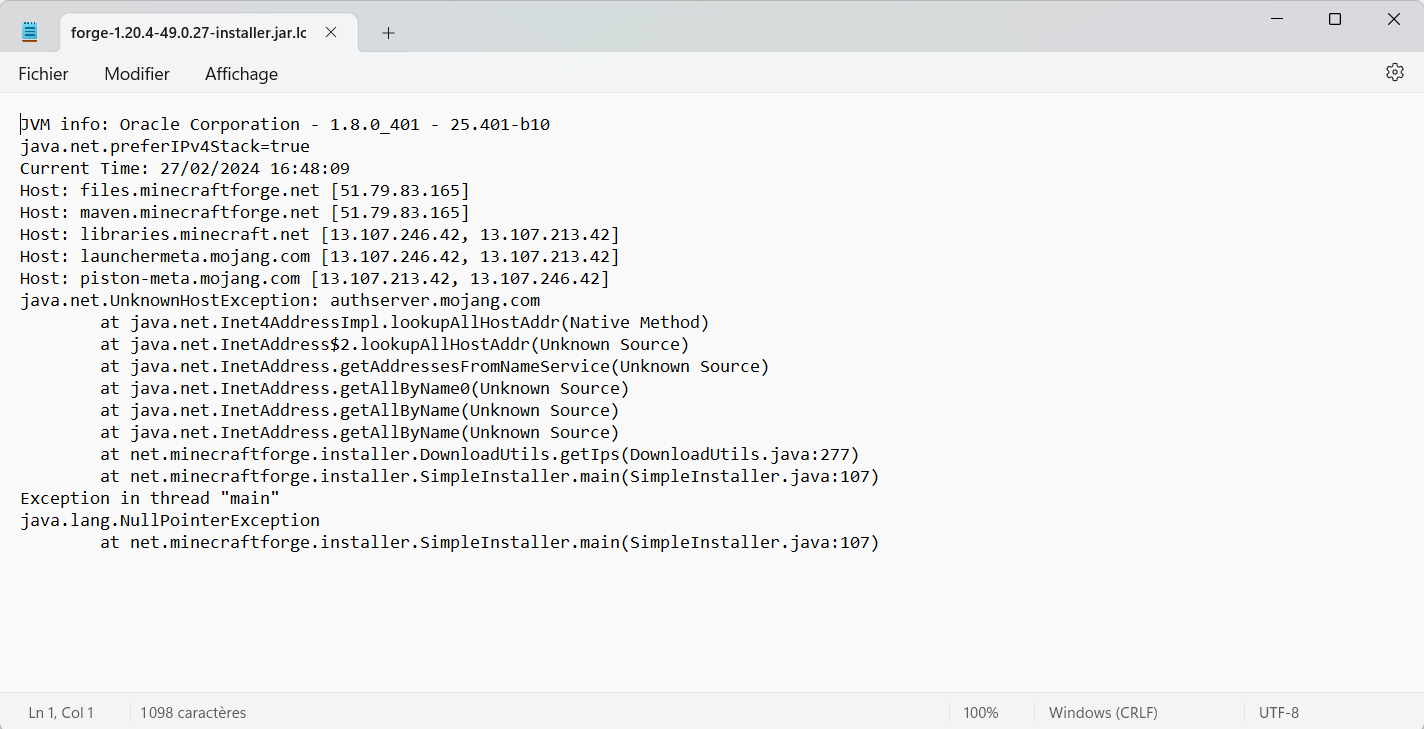Click the 'Host: maven.minecraftforge.net' line
Viewport: 1424px width, 729px height.
pyautogui.click(x=245, y=213)
